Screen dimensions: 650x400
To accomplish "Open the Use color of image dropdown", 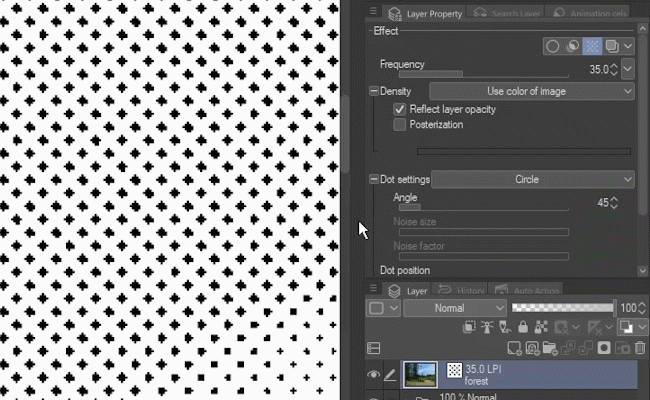I will [532, 91].
